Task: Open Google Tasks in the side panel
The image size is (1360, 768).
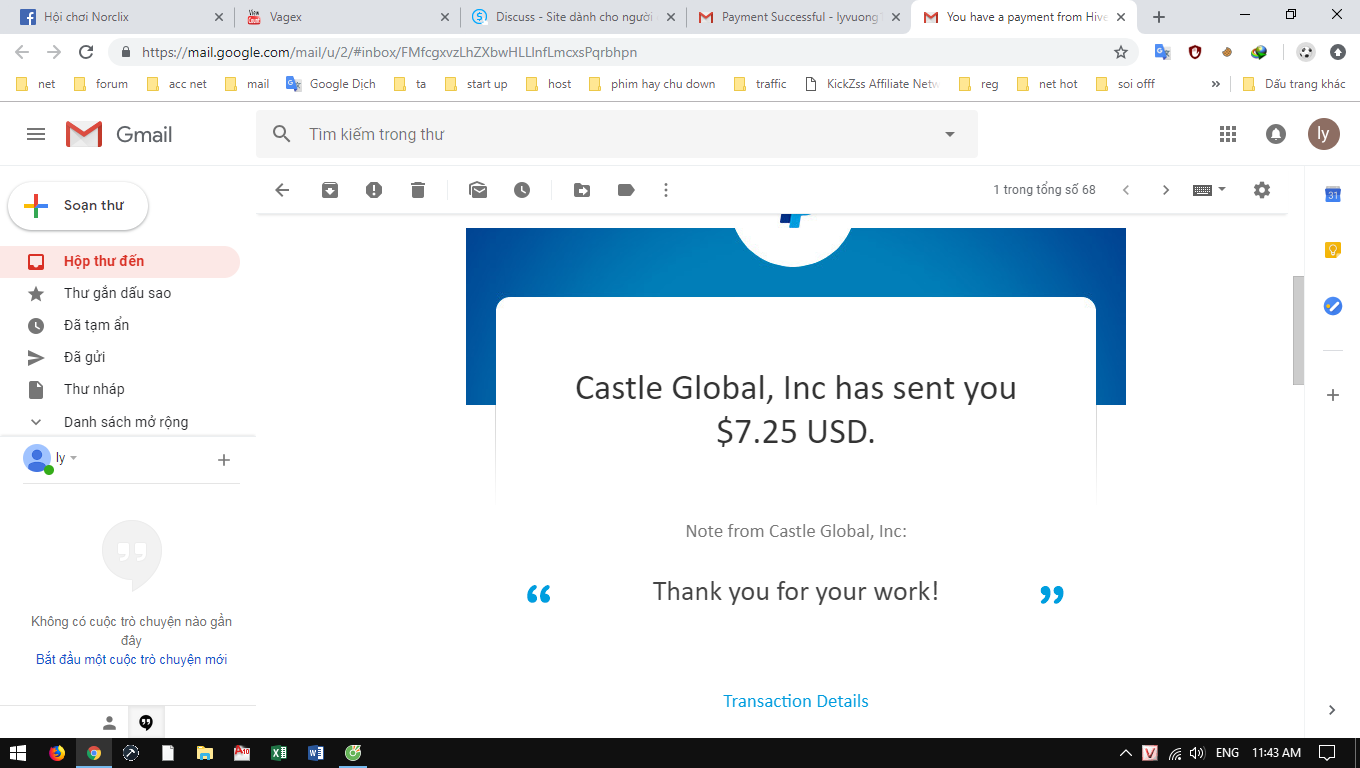Action: (x=1332, y=306)
